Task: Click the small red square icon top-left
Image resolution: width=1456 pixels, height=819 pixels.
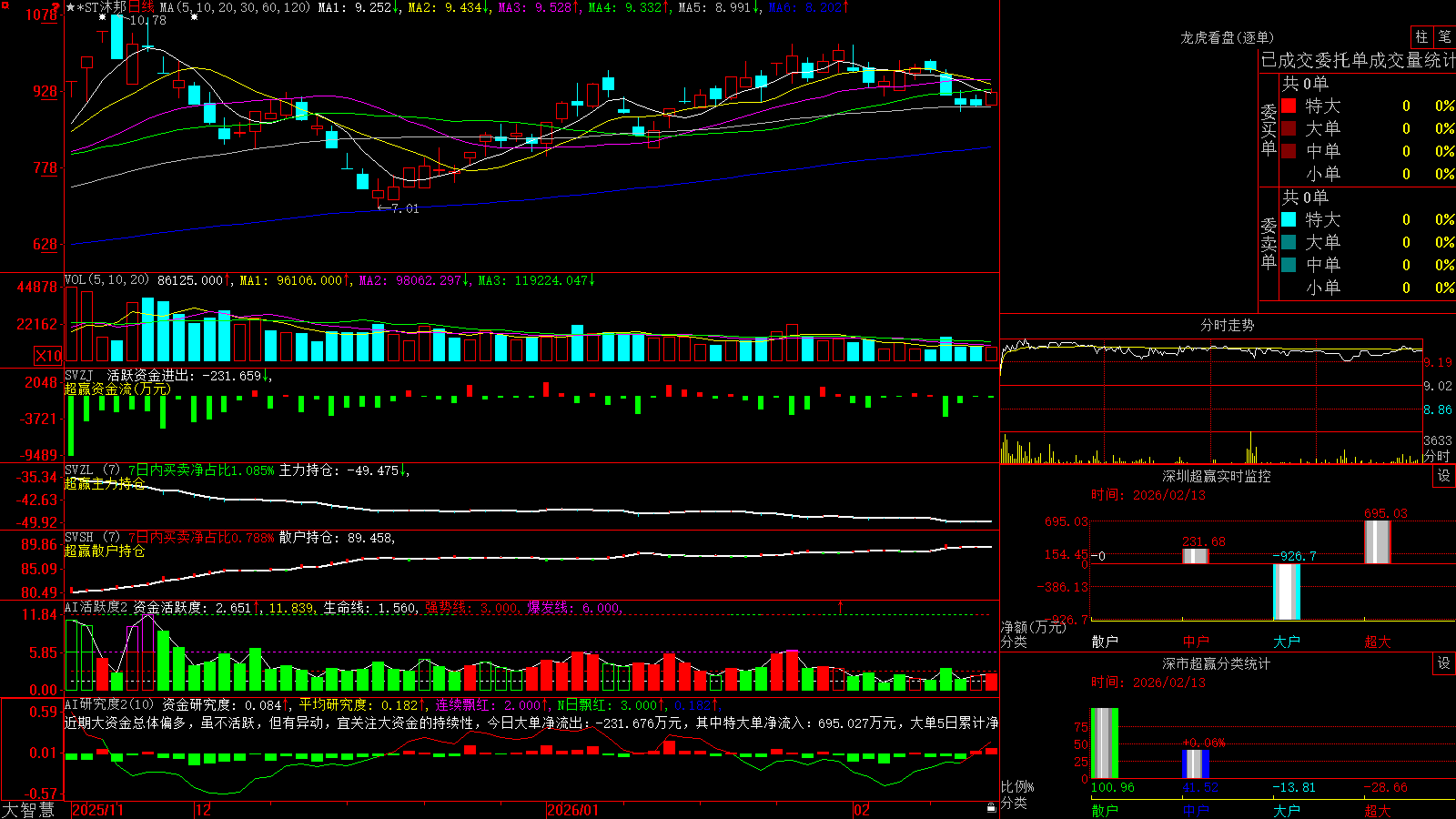Action: pyautogui.click(x=5, y=5)
